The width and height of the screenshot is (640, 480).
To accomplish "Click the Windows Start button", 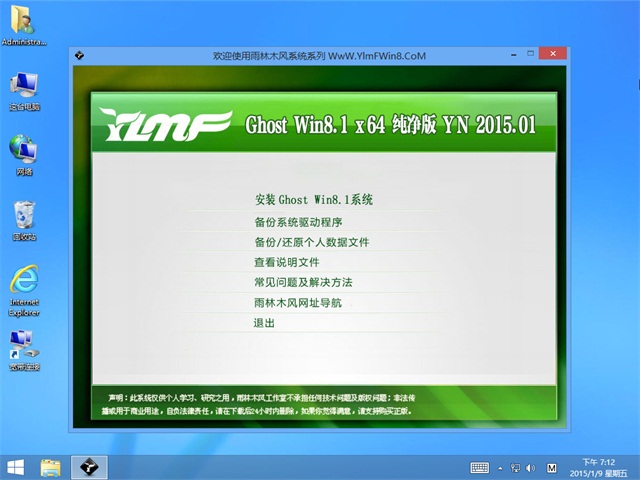I will (x=16, y=467).
